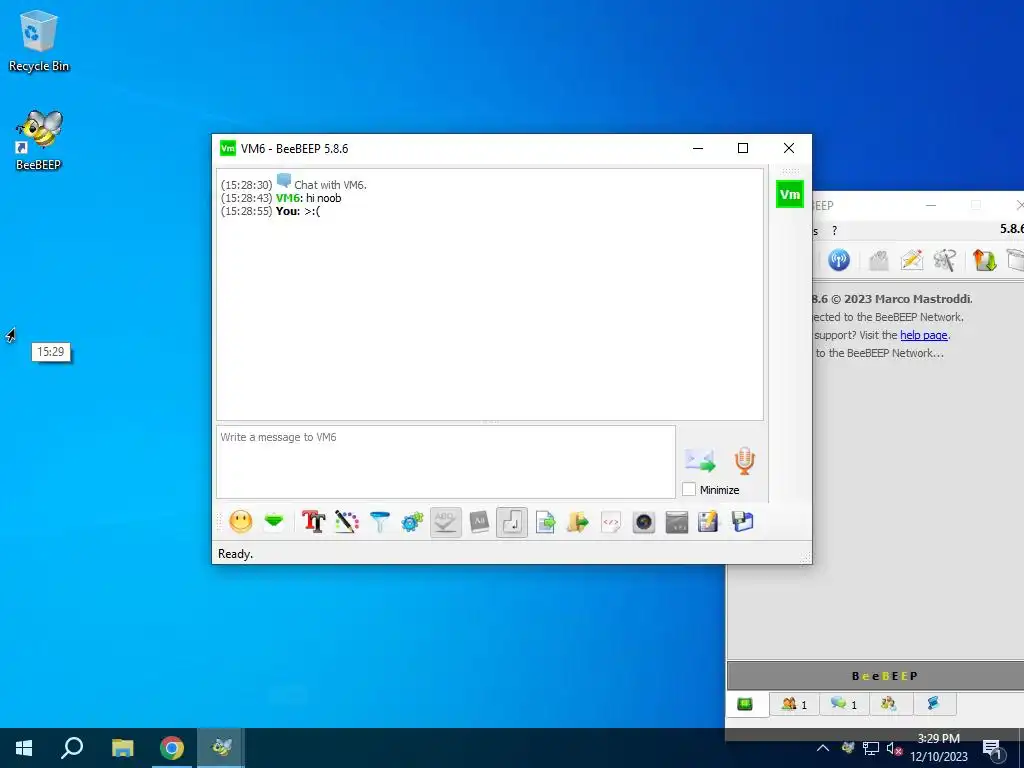Open the help page link in BeeBEEP window

click(x=923, y=335)
